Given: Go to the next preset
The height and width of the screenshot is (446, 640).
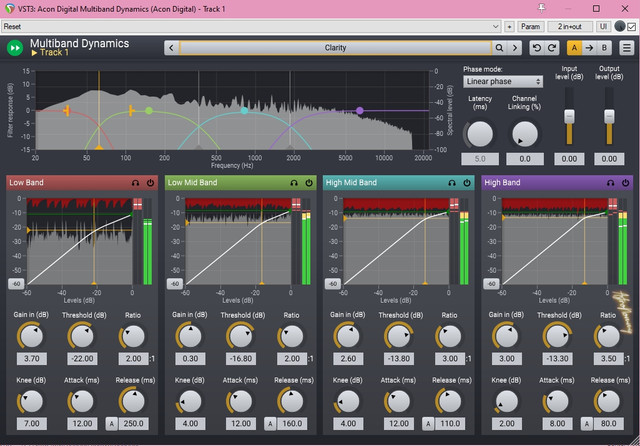Looking at the screenshot, I should pyautogui.click(x=515, y=48).
